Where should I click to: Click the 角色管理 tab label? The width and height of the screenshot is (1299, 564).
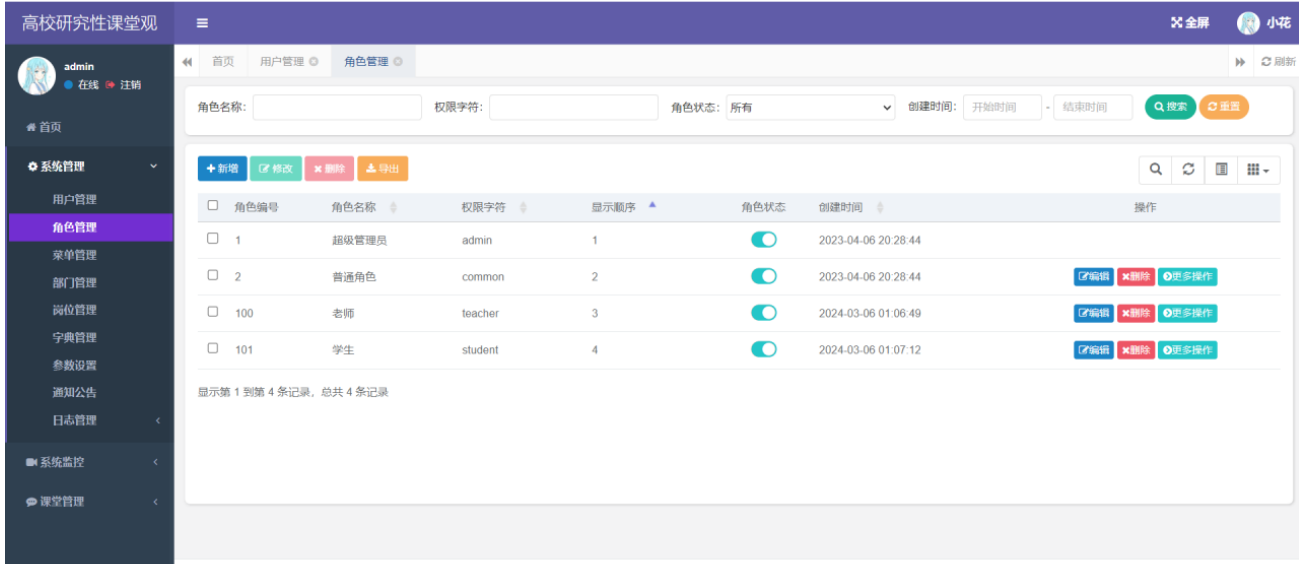[x=366, y=62]
